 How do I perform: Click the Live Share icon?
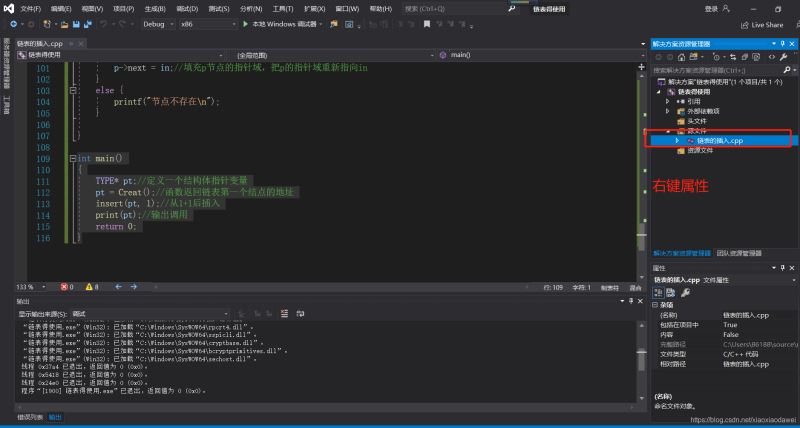point(743,24)
